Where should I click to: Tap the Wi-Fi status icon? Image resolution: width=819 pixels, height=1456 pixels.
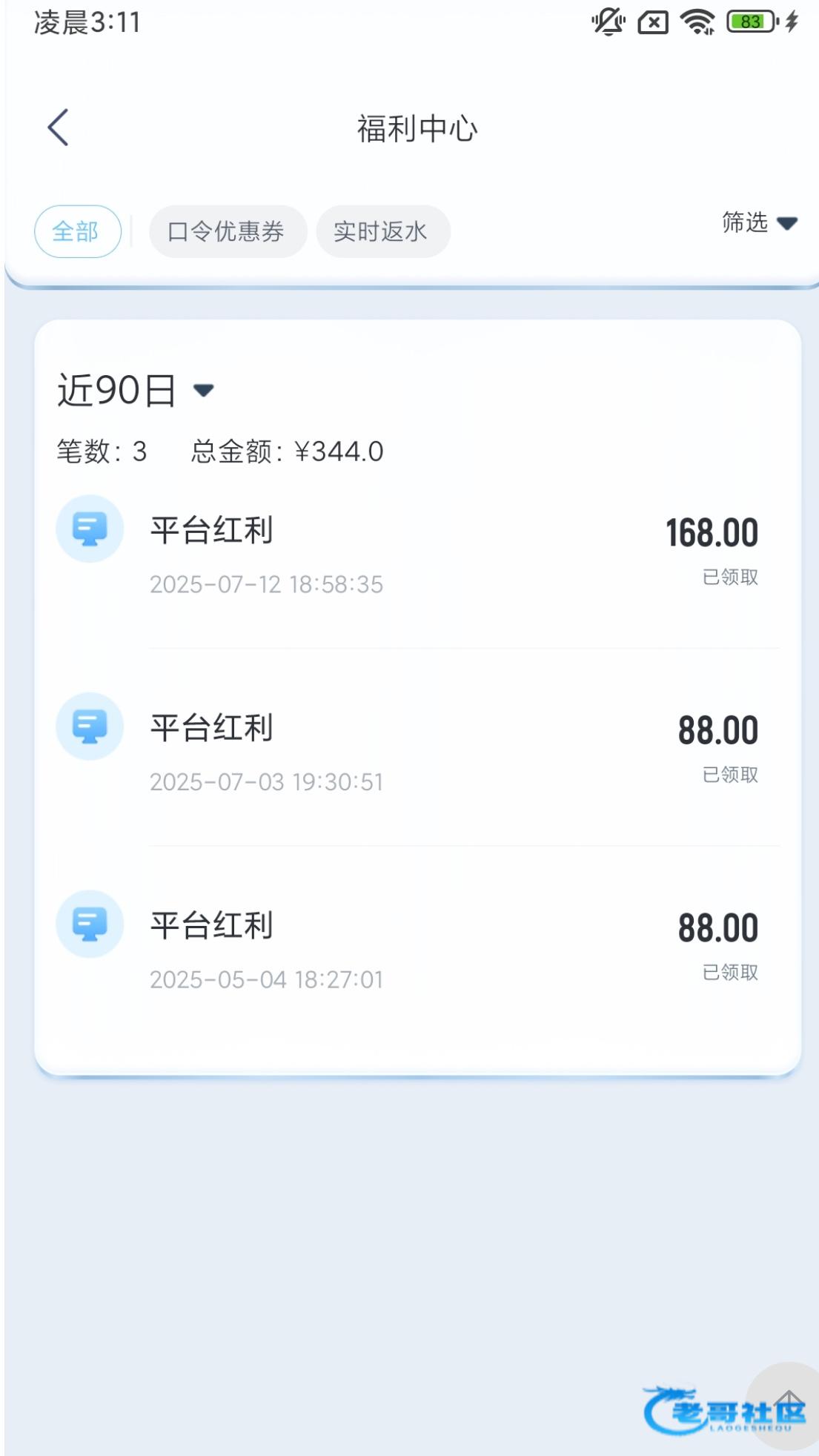point(697,22)
